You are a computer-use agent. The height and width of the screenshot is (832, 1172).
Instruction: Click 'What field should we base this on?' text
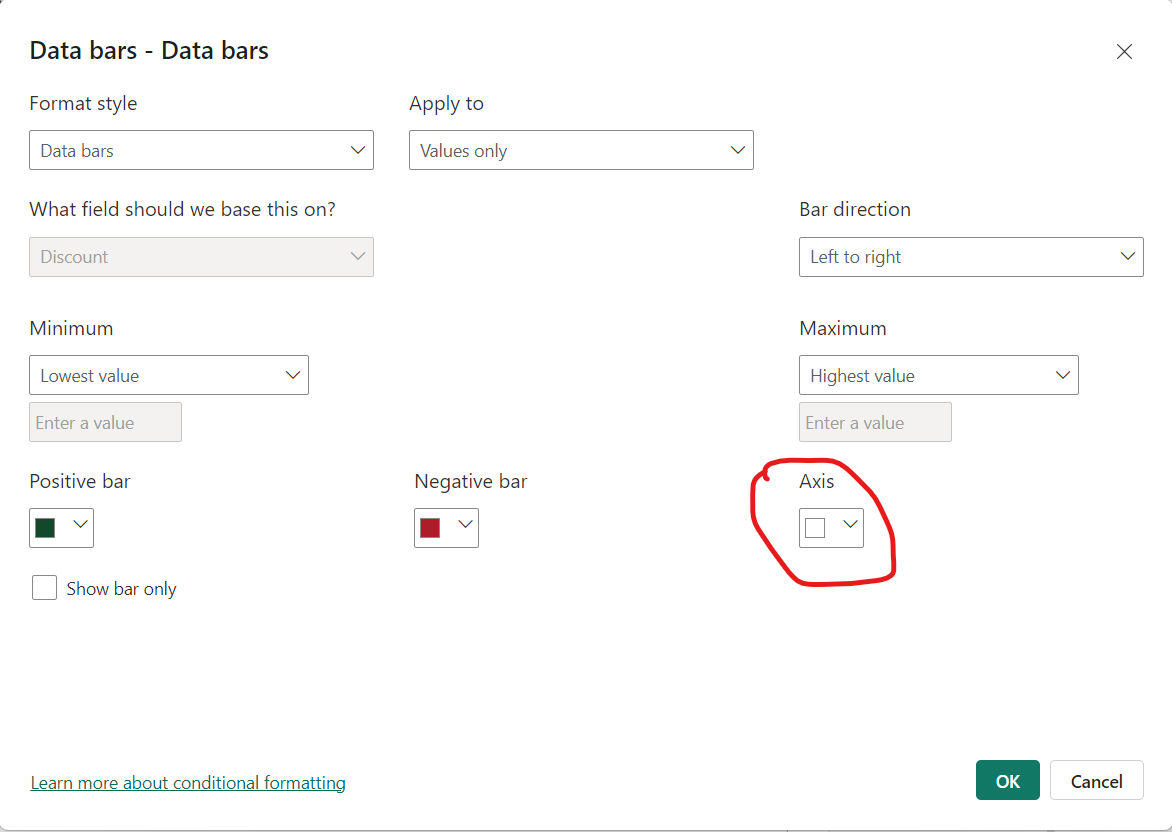[x=182, y=209]
